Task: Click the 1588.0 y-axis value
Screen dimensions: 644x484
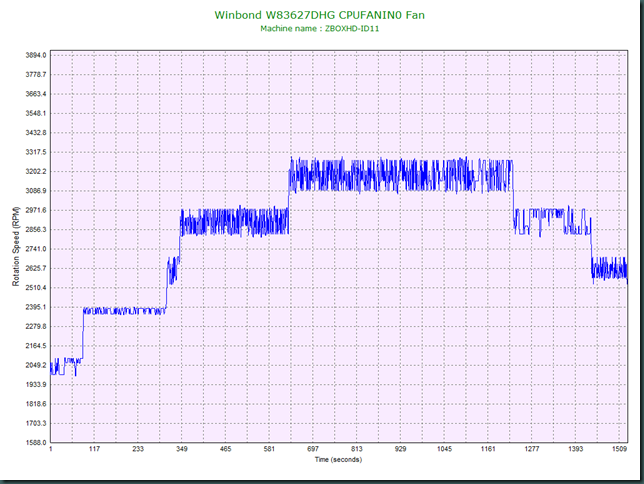Action: 36,443
